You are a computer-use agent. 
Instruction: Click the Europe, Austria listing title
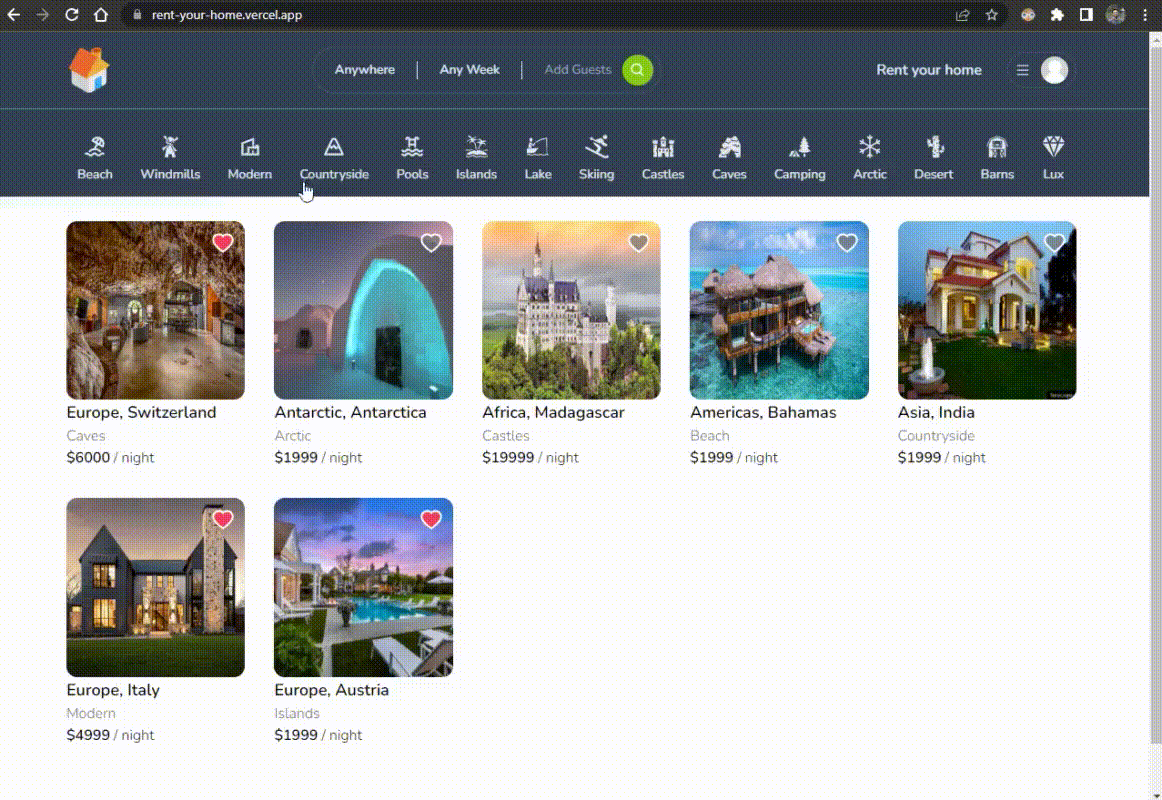[x=331, y=690]
